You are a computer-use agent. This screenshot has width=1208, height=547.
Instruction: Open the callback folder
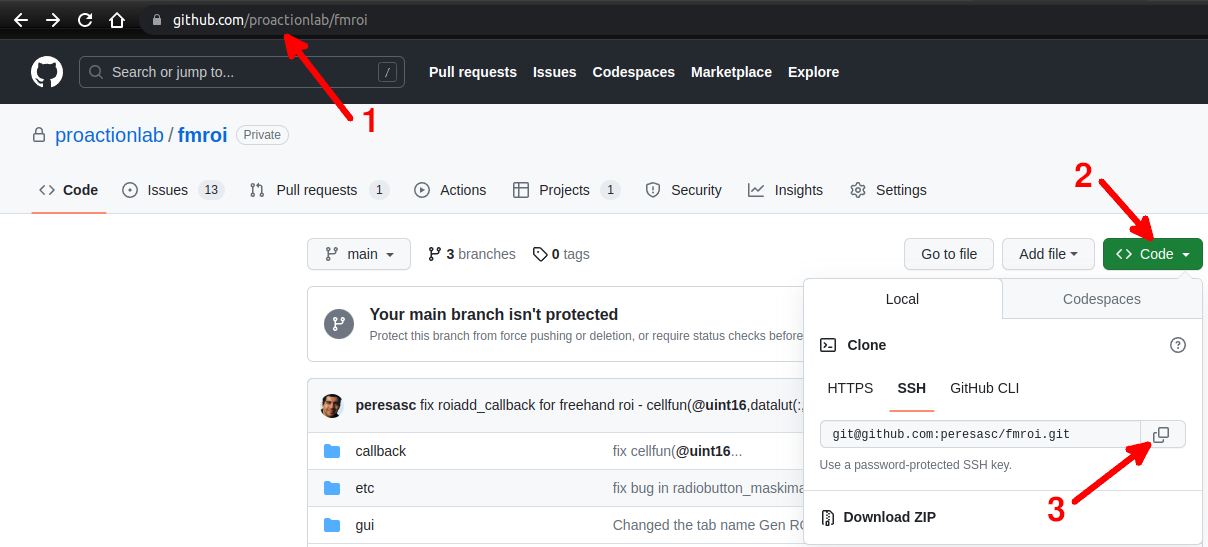pos(381,451)
